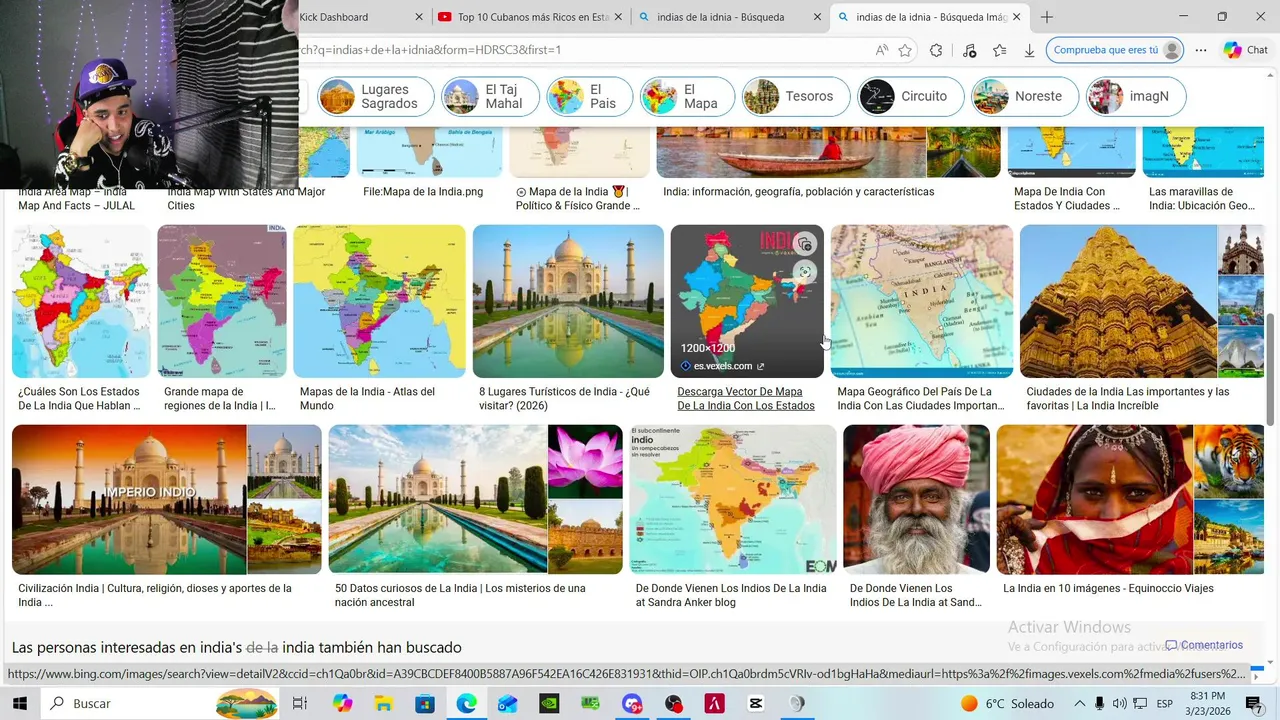Image resolution: width=1280 pixels, height=720 pixels.
Task: Open 'Ciudades de la India Las importantes' link
Action: click(1128, 399)
